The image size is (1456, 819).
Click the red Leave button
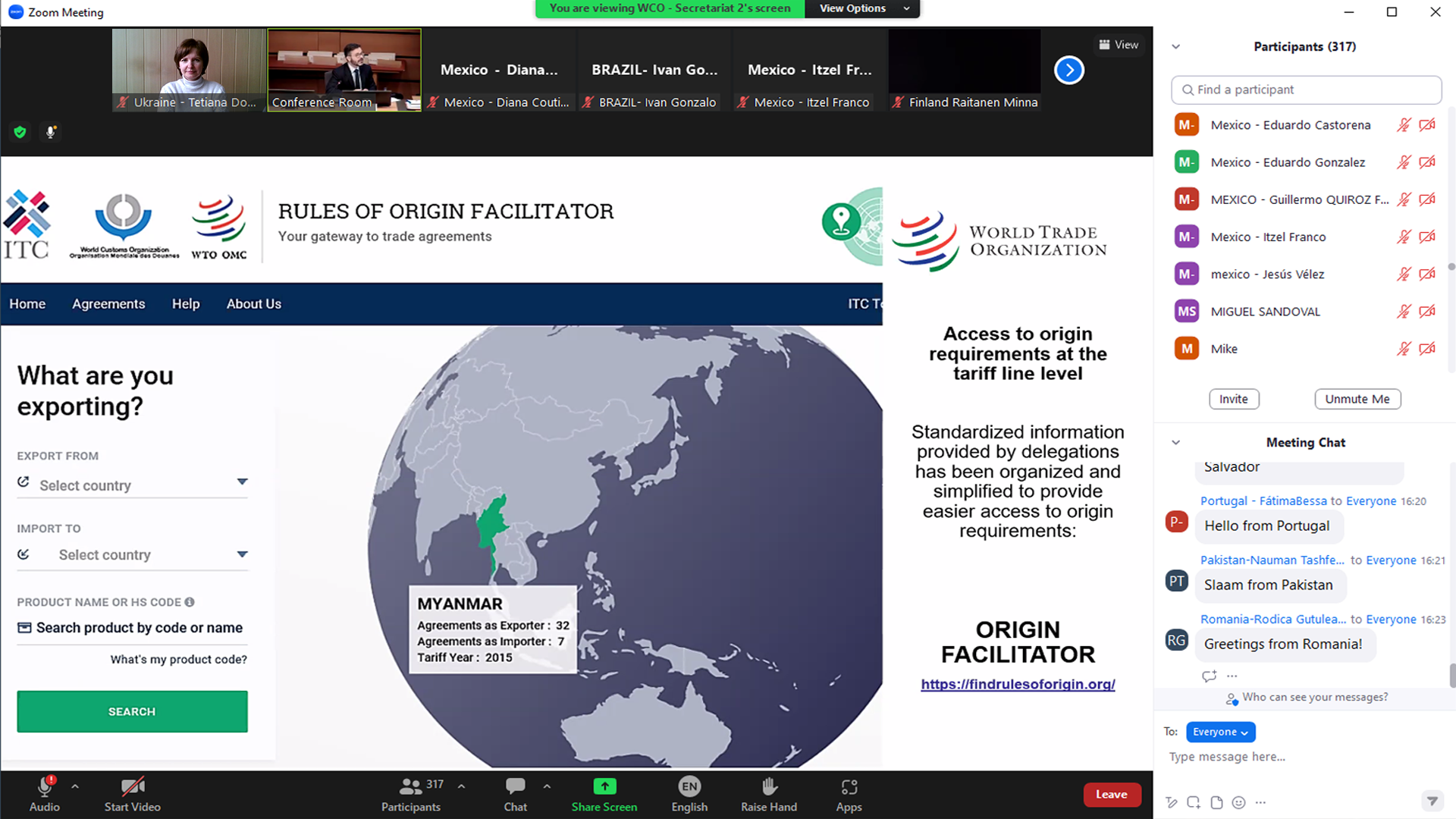click(x=1112, y=794)
